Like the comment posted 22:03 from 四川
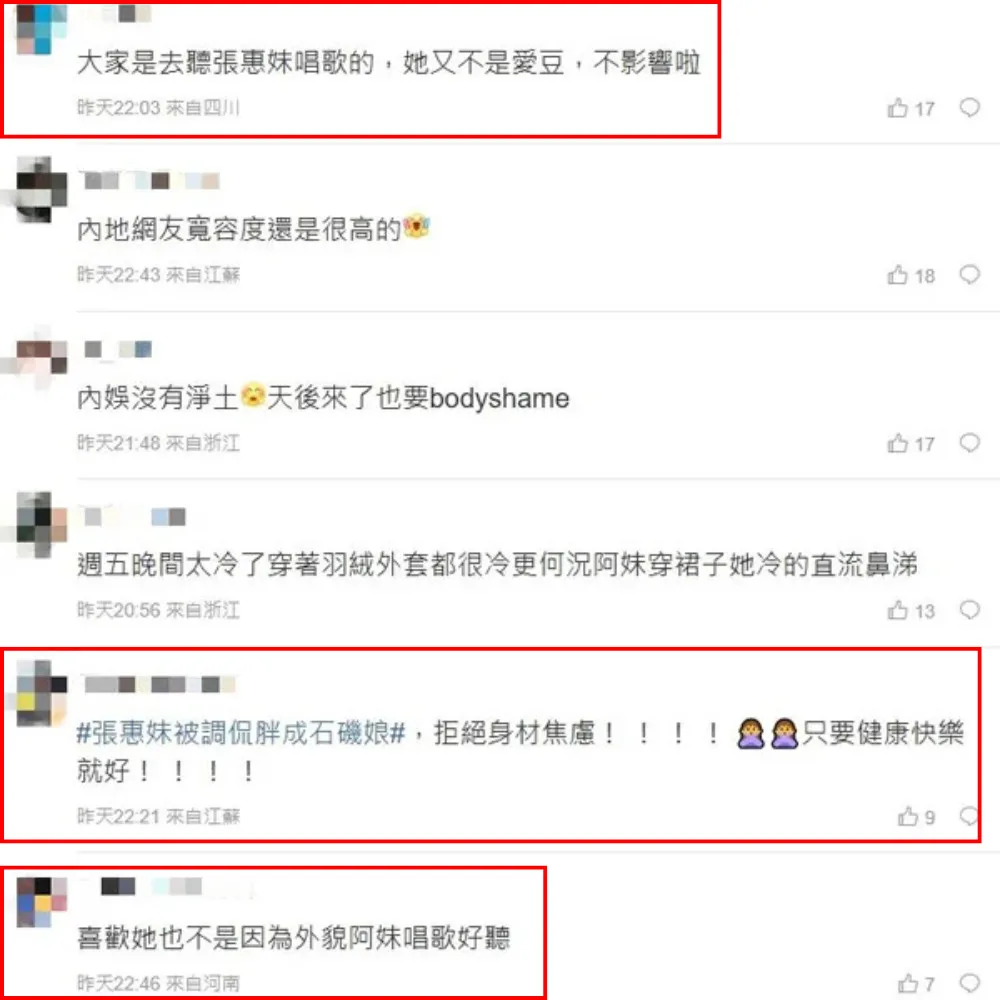This screenshot has width=1000, height=1000. coord(911,108)
